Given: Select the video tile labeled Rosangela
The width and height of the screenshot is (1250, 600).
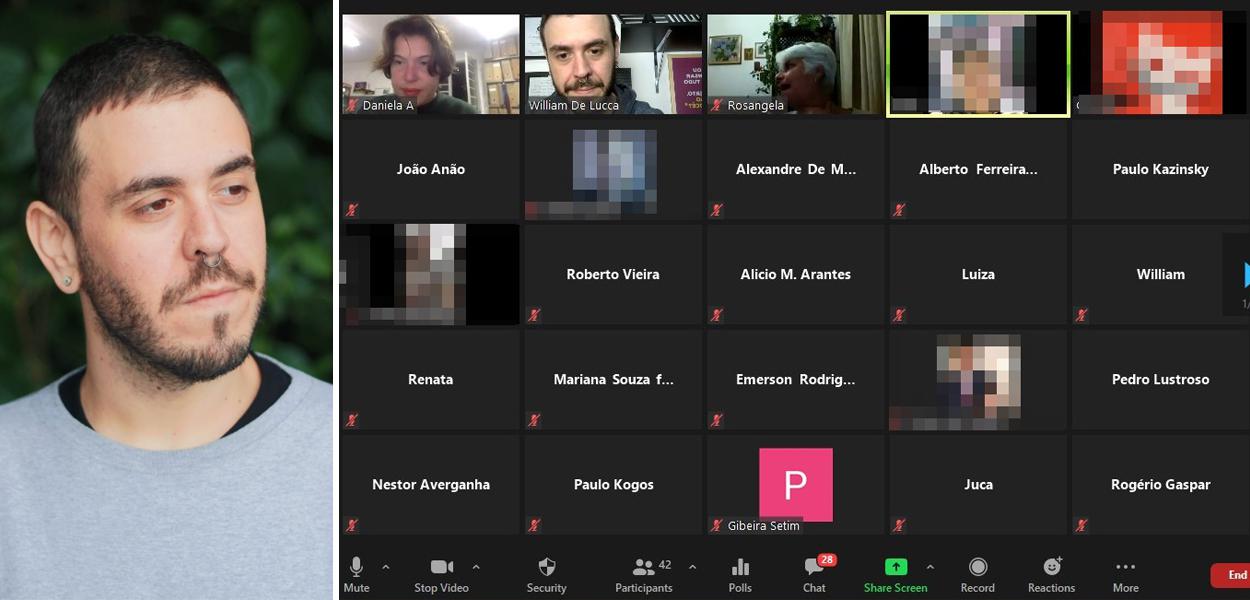Looking at the screenshot, I should click(x=795, y=63).
